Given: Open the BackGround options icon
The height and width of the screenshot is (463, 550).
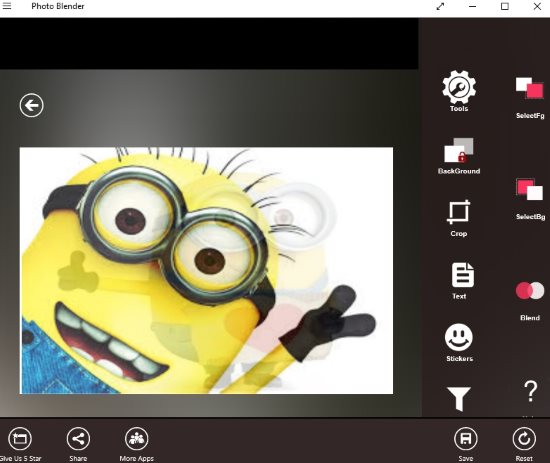Looking at the screenshot, I should pyautogui.click(x=459, y=150).
